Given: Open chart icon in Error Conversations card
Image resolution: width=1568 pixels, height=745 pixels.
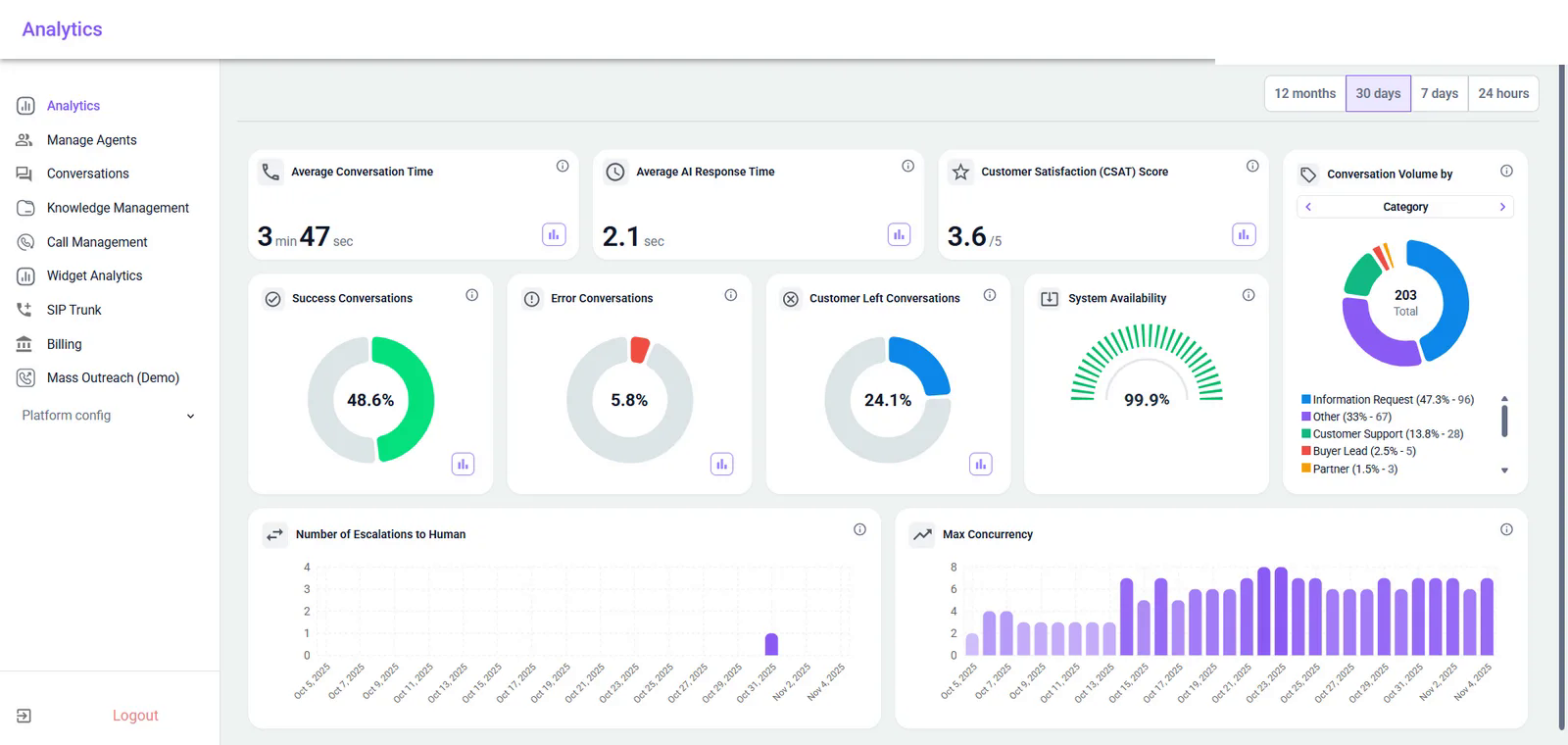Looking at the screenshot, I should (x=722, y=464).
